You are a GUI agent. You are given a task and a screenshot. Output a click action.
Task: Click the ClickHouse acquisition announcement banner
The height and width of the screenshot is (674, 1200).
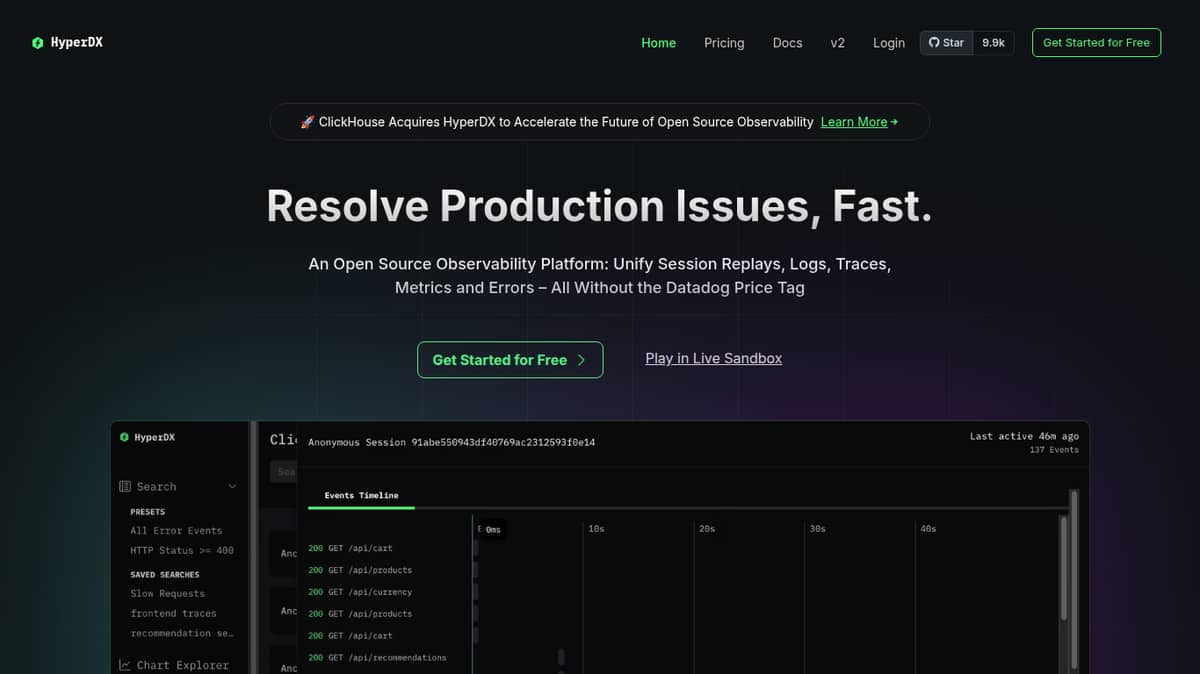coord(599,122)
